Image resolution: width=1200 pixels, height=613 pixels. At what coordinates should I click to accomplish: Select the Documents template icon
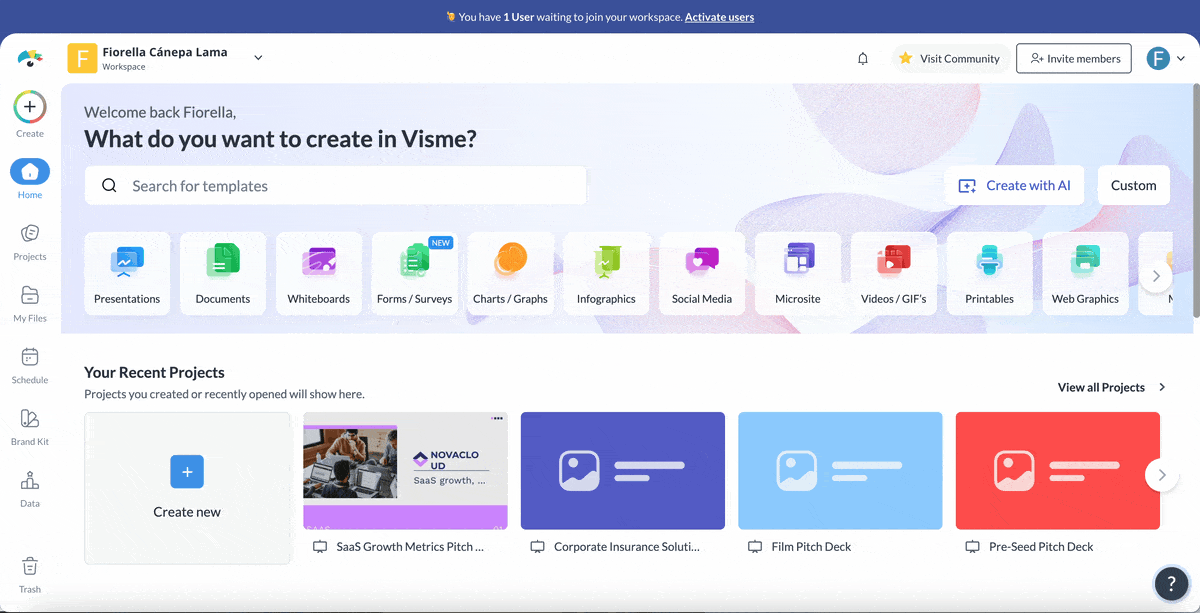click(x=223, y=272)
